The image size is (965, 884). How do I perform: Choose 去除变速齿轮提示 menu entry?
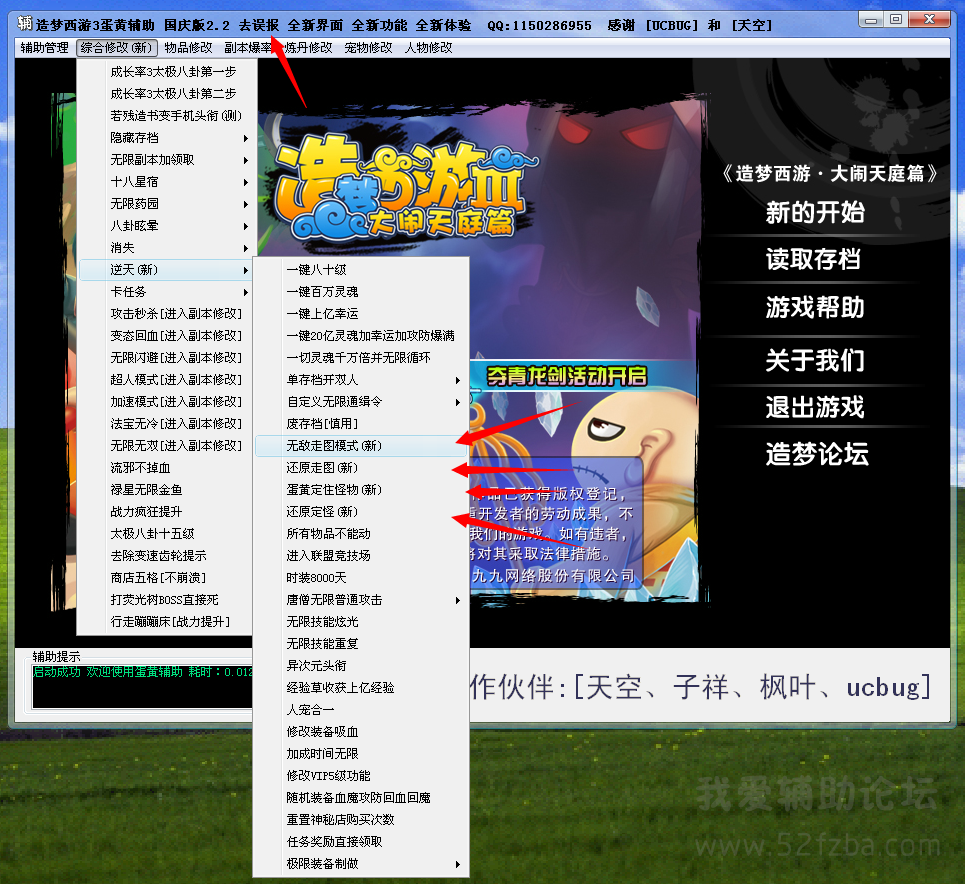165,556
